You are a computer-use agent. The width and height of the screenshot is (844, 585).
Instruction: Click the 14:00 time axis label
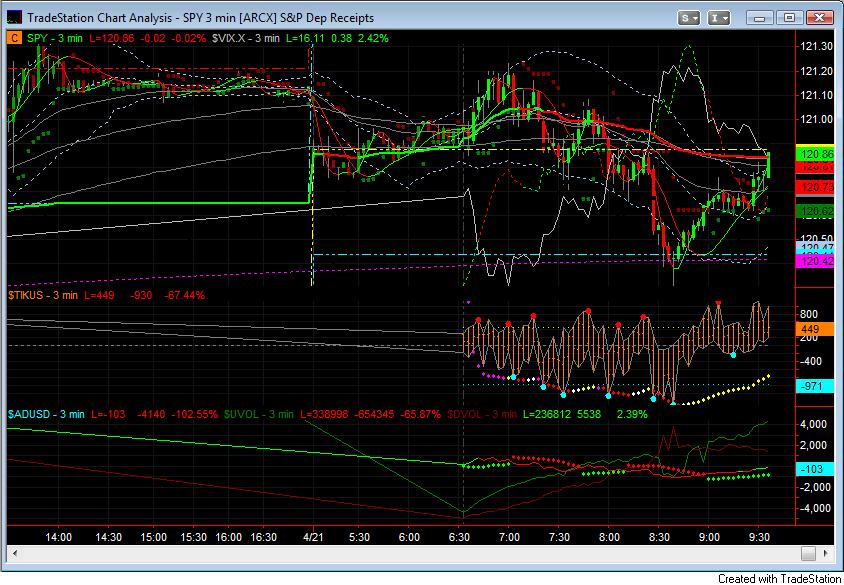[x=59, y=537]
